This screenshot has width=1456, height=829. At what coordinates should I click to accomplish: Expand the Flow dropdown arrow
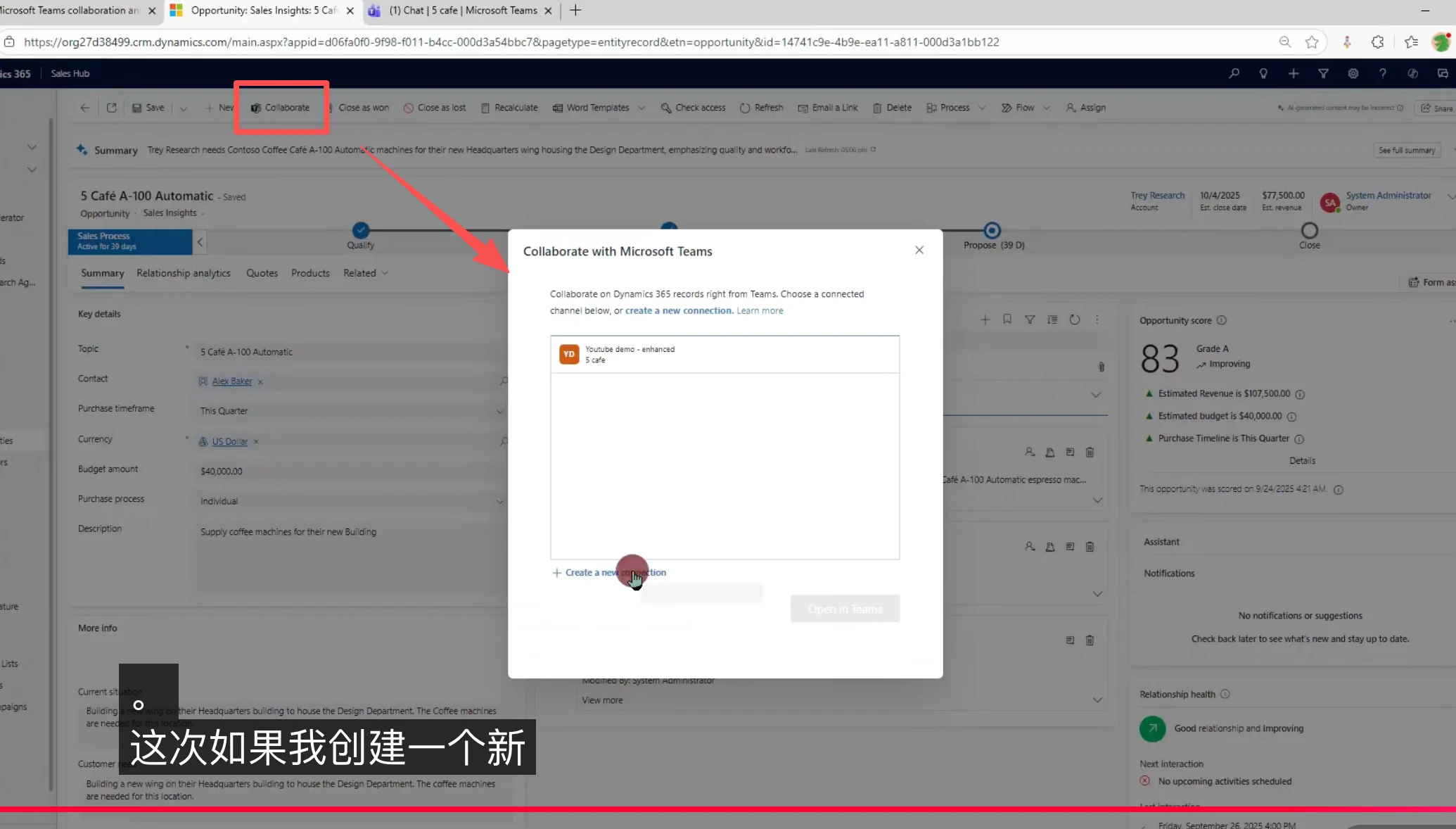coord(1047,108)
